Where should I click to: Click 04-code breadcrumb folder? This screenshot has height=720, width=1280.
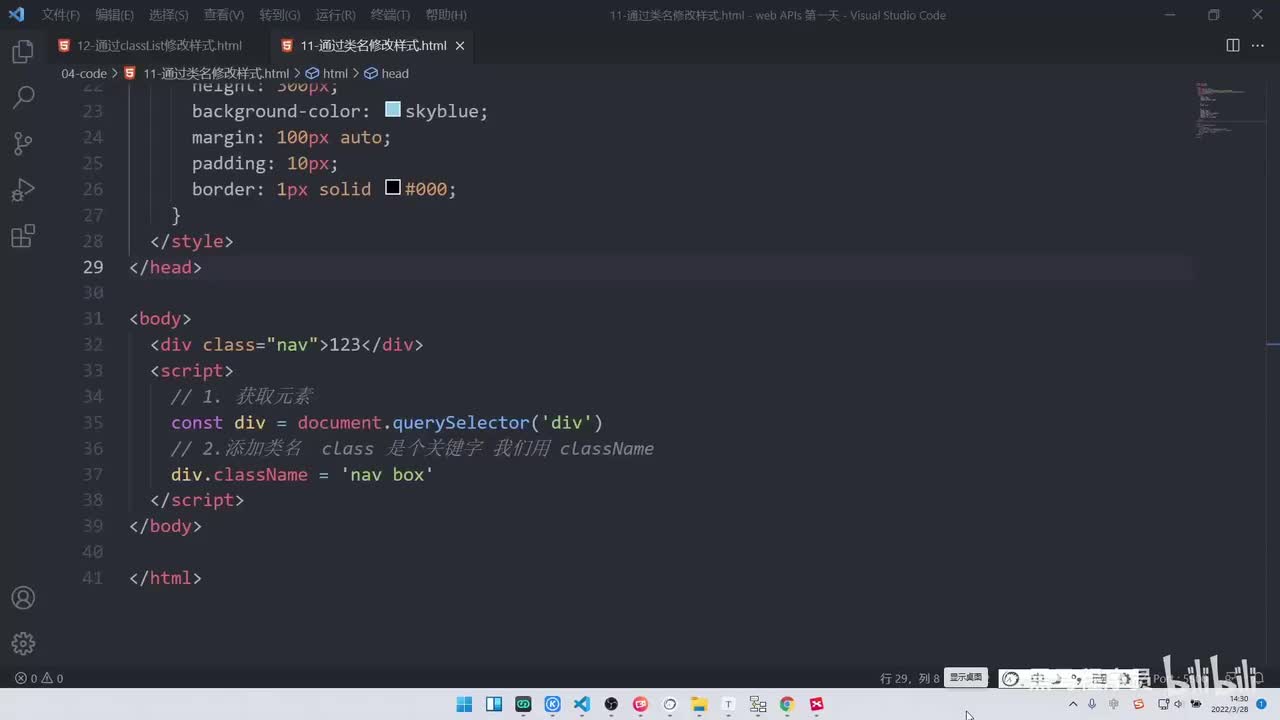(84, 73)
